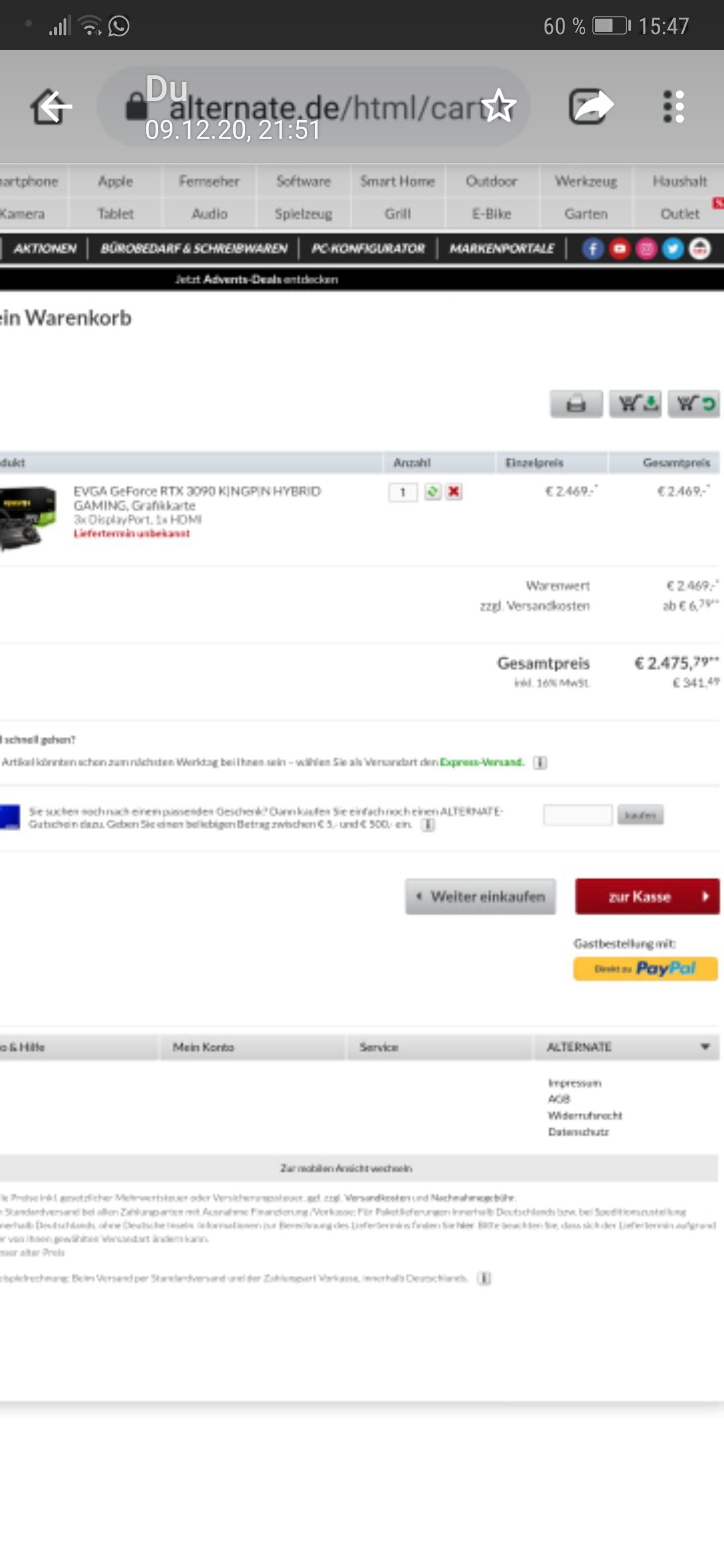
Task: Click the quantity input field
Action: [403, 492]
